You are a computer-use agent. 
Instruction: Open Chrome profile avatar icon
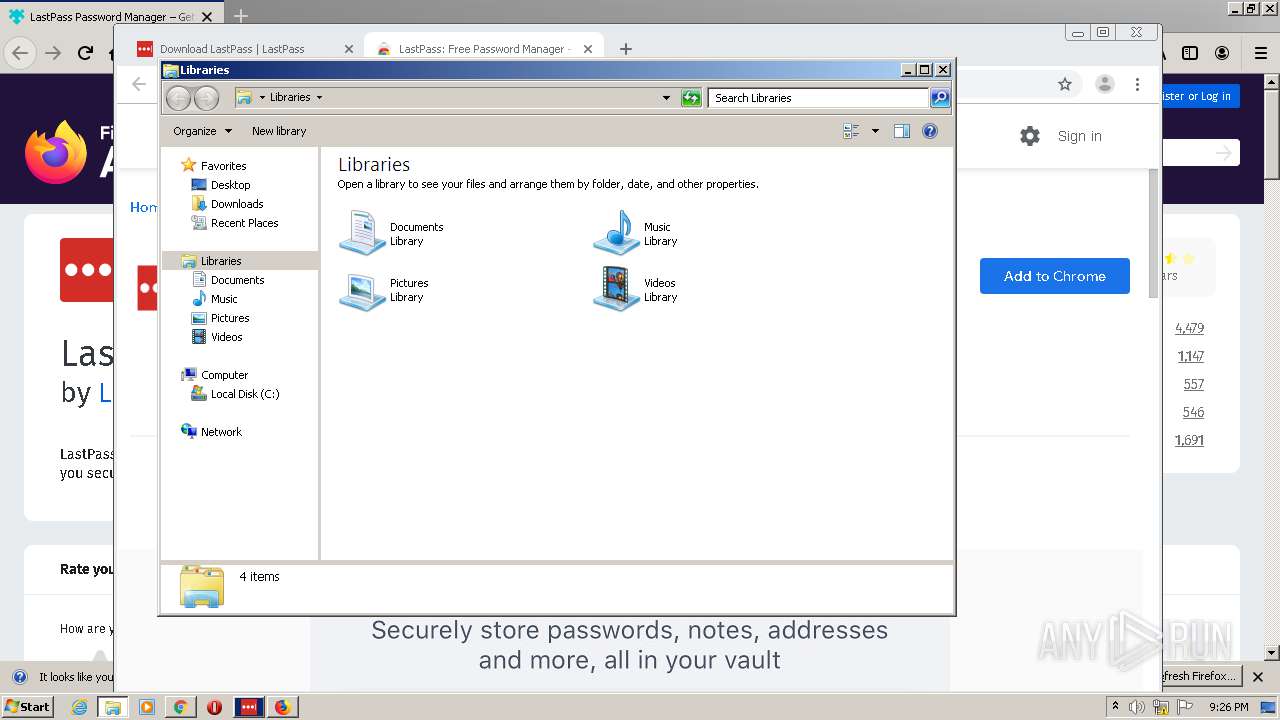pos(1104,85)
